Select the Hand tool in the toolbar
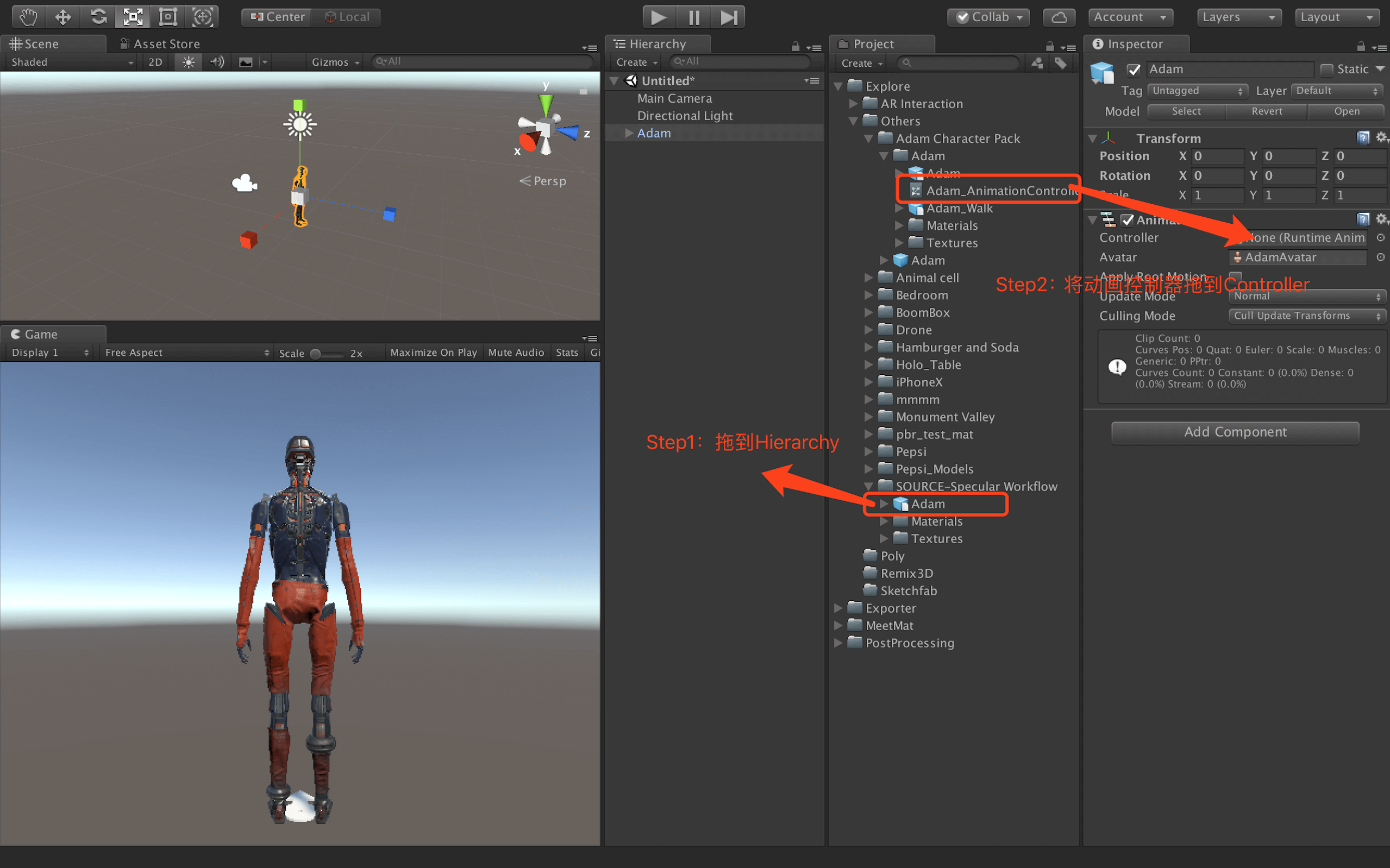 (28, 17)
